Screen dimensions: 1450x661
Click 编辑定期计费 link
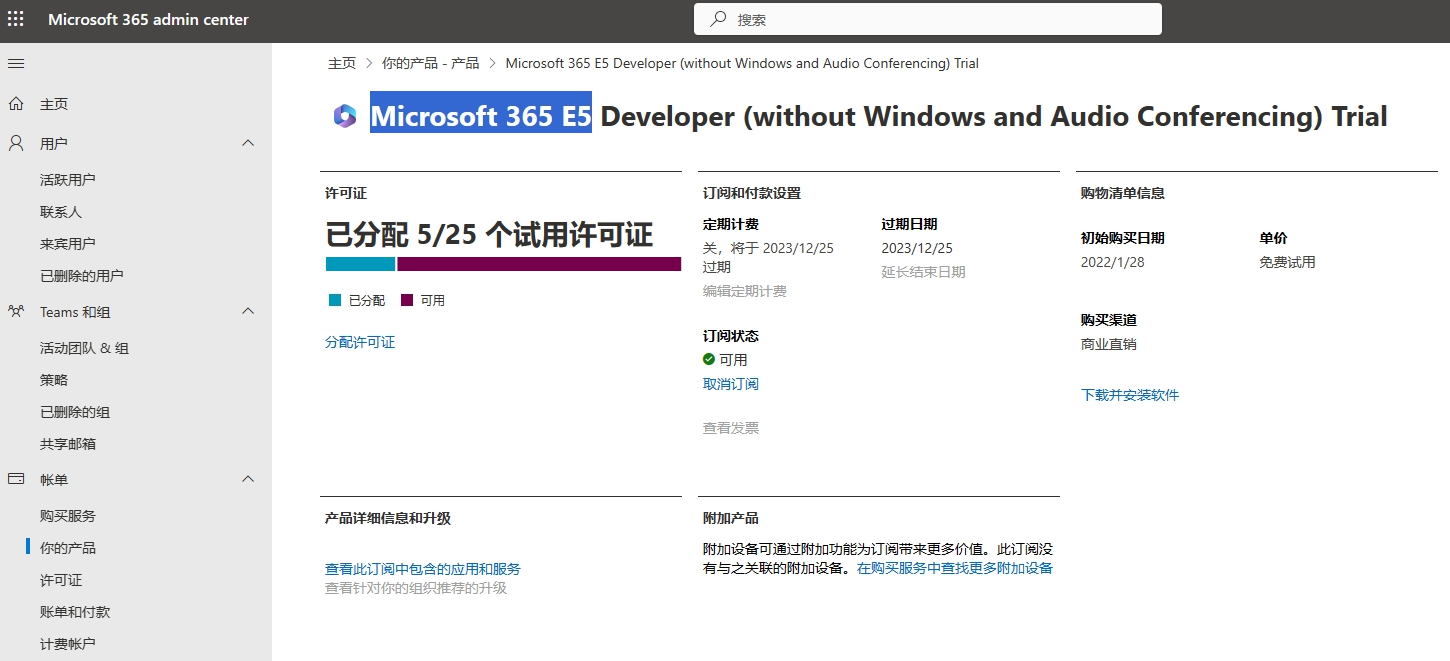[745, 291]
